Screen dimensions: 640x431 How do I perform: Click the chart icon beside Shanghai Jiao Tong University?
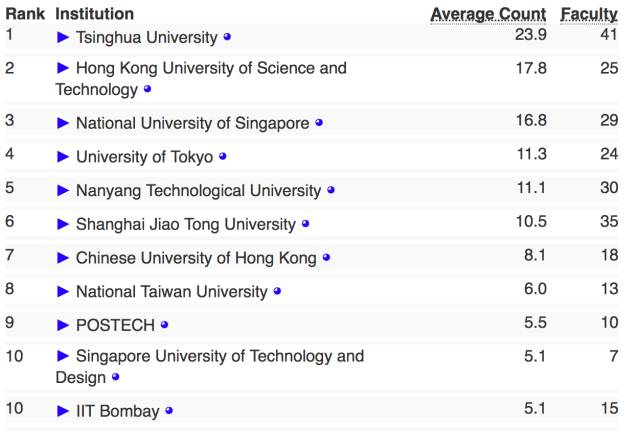[306, 224]
